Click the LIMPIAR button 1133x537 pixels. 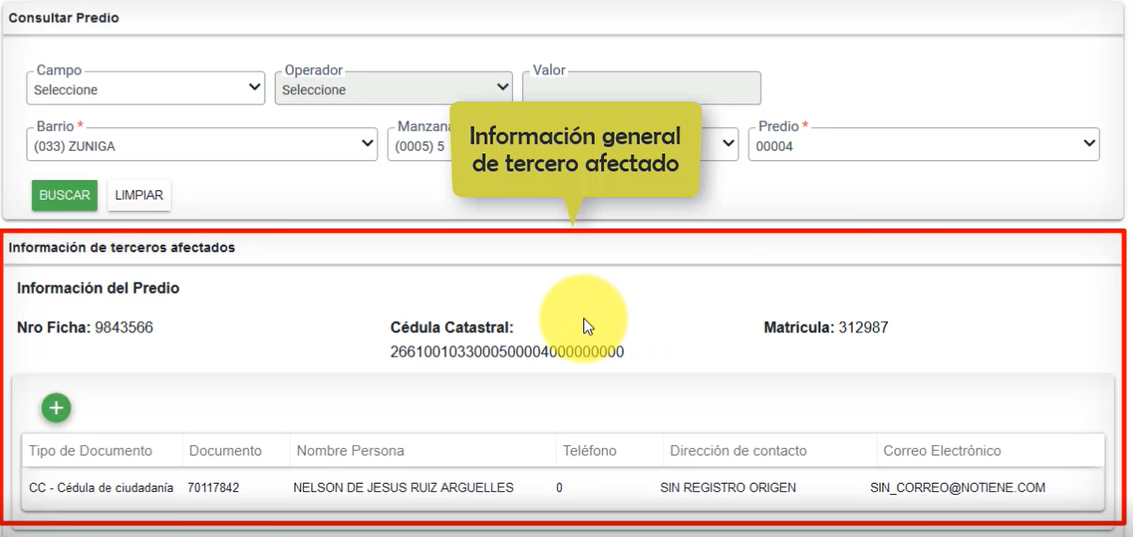(139, 195)
